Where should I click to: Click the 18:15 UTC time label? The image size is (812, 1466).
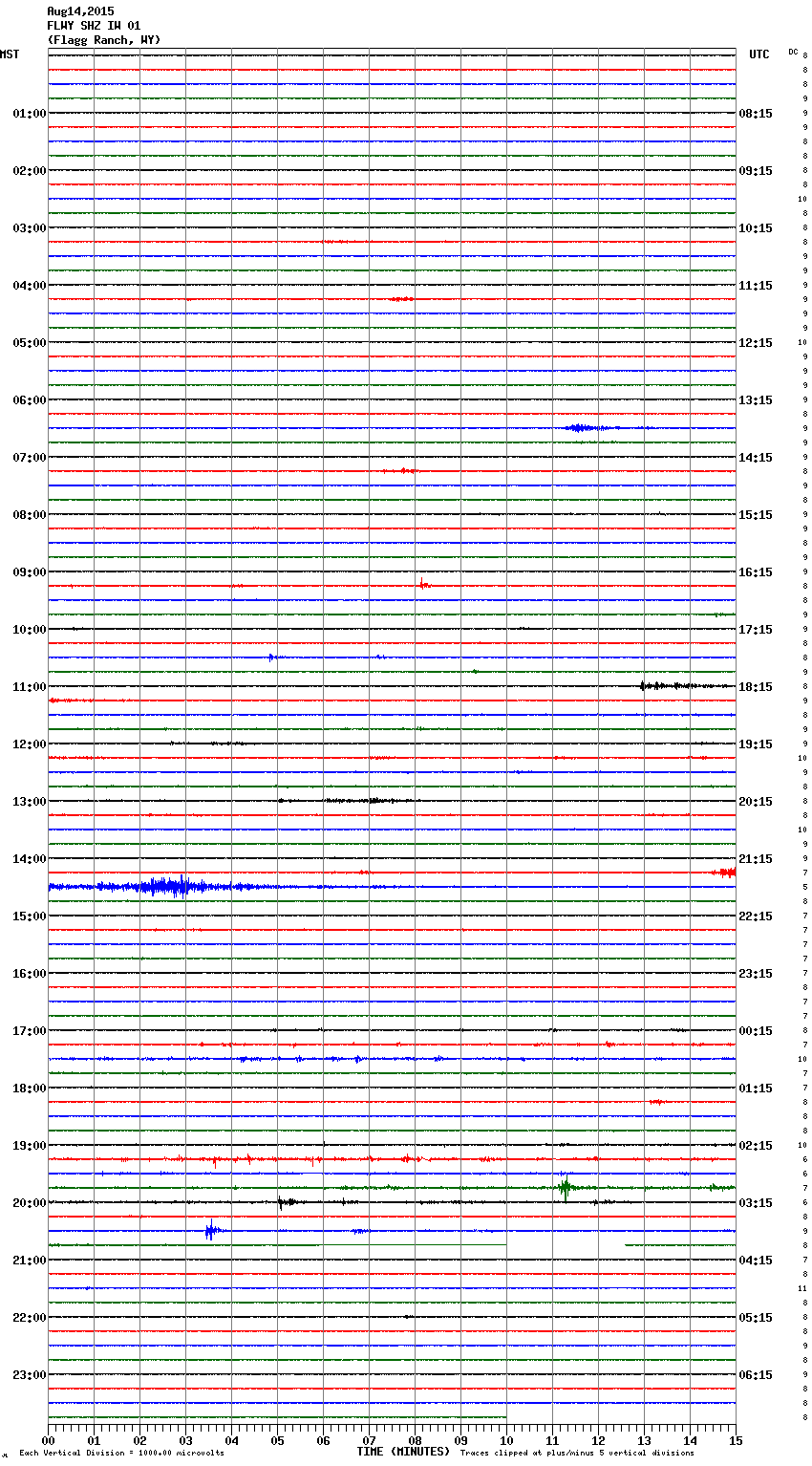coord(756,687)
